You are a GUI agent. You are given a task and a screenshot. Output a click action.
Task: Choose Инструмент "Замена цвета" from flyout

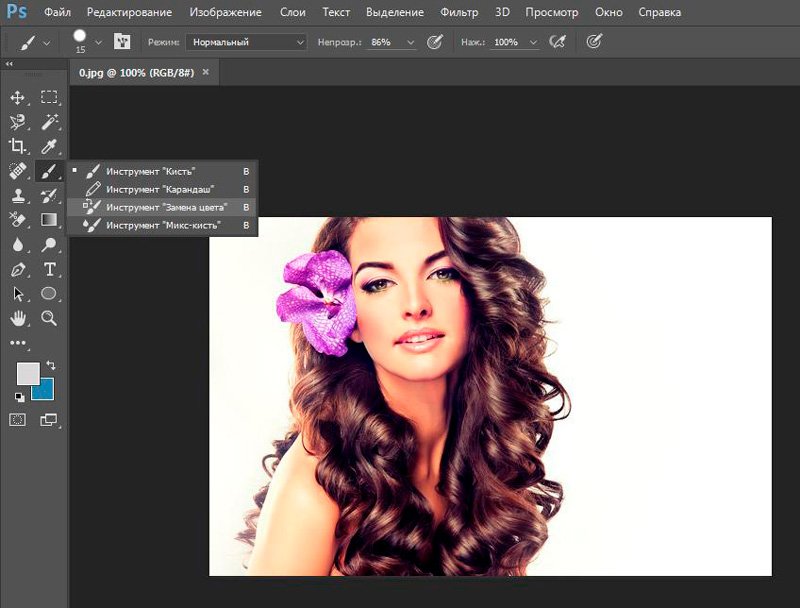166,207
